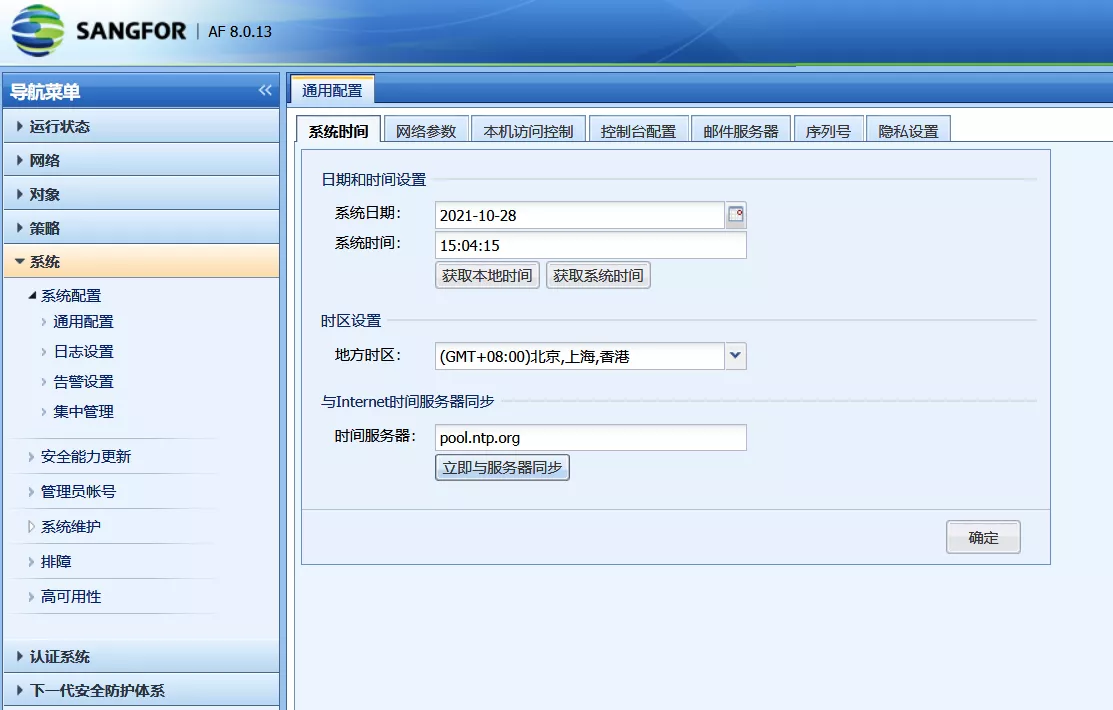This screenshot has height=710, width=1113.
Task: Switch to the 本机访问控制 tab
Action: [528, 131]
